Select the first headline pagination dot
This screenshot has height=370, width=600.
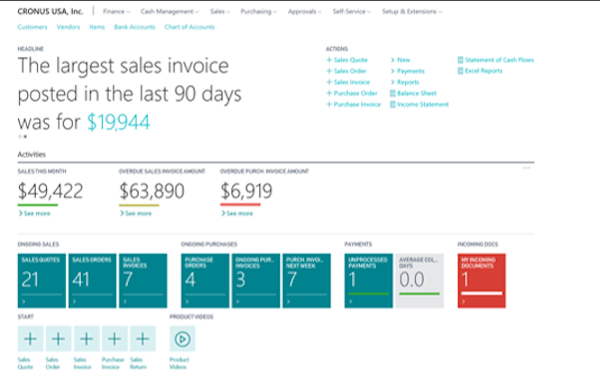click(x=20, y=137)
